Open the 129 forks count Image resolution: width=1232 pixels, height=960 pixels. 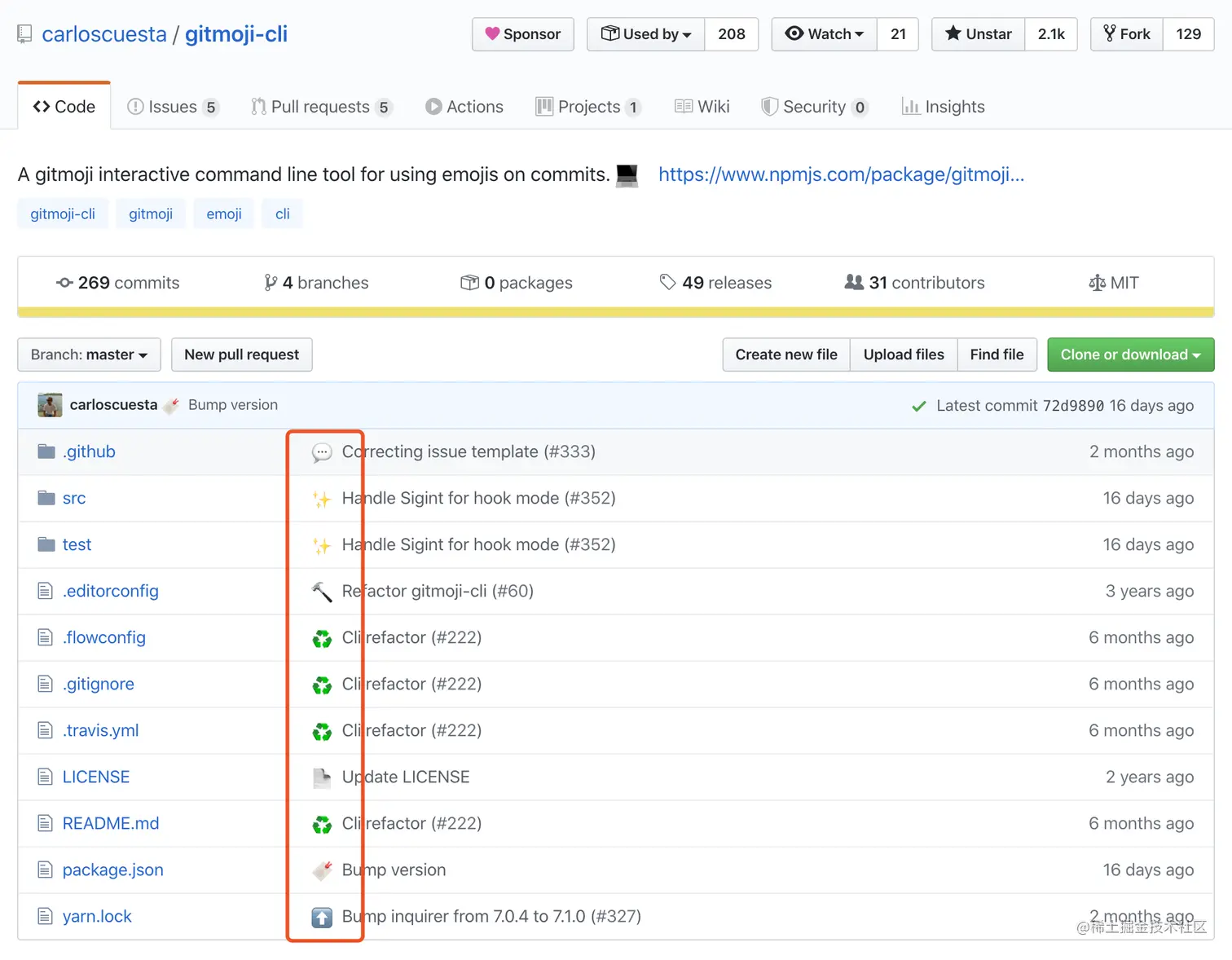1188,34
